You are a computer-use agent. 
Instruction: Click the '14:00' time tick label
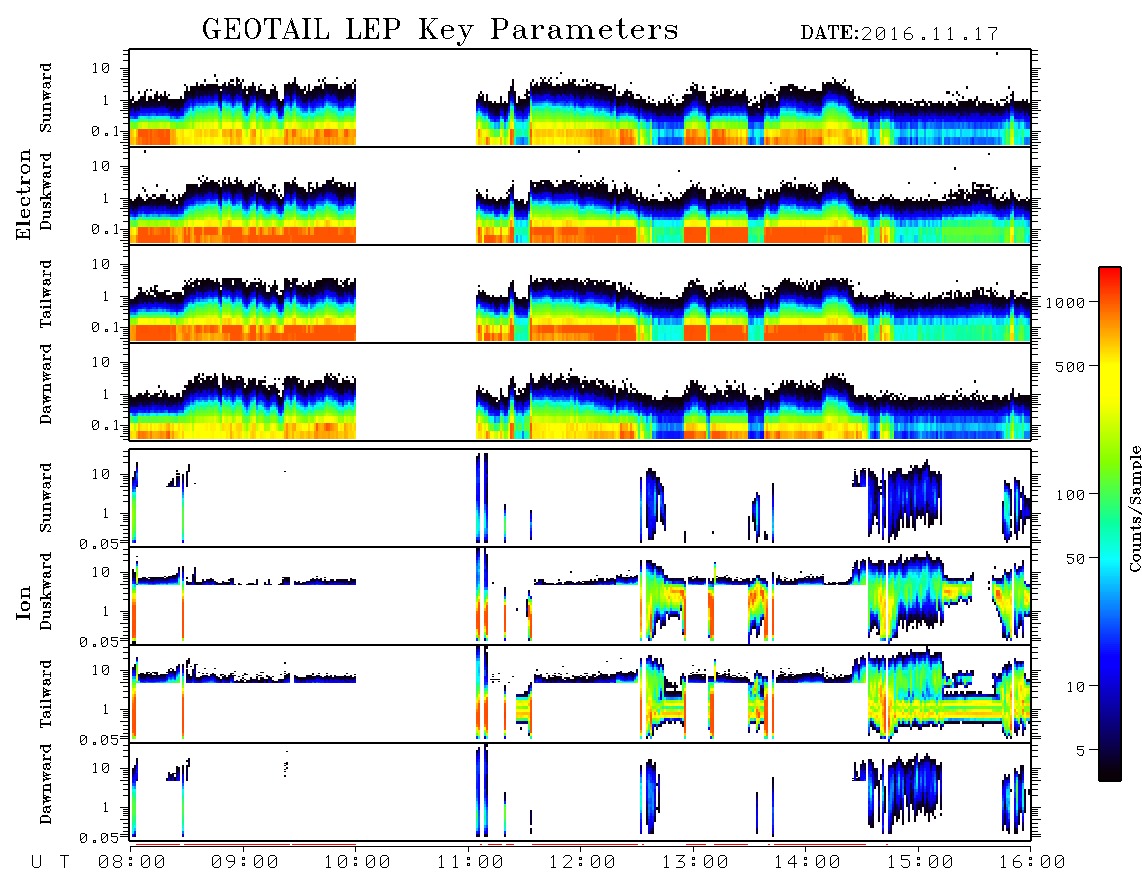point(807,863)
